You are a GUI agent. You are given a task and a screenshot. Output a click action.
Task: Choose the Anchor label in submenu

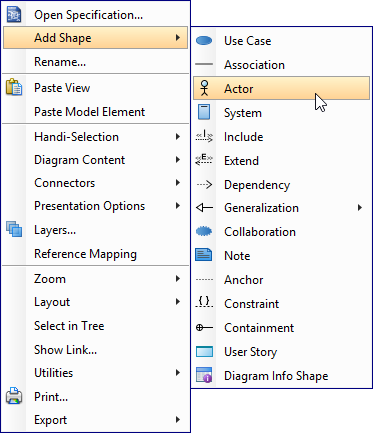243,280
